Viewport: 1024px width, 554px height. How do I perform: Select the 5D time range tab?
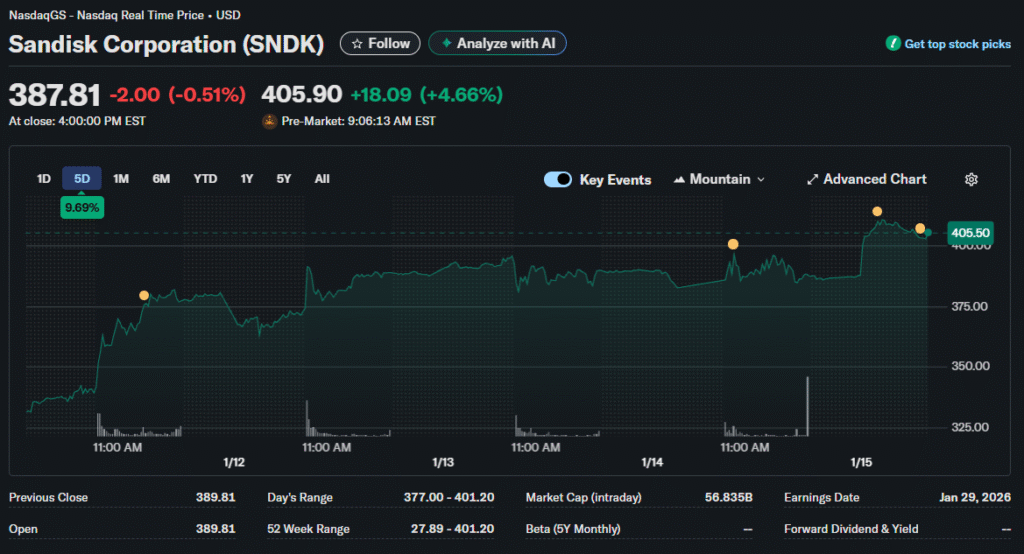pyautogui.click(x=82, y=179)
